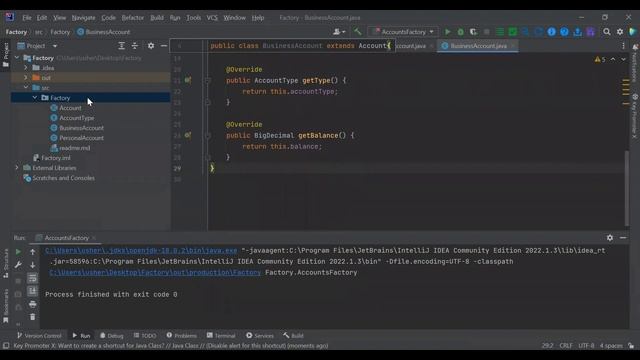Collapse the Factory root project node
640x360 pixels.
tap(17, 58)
